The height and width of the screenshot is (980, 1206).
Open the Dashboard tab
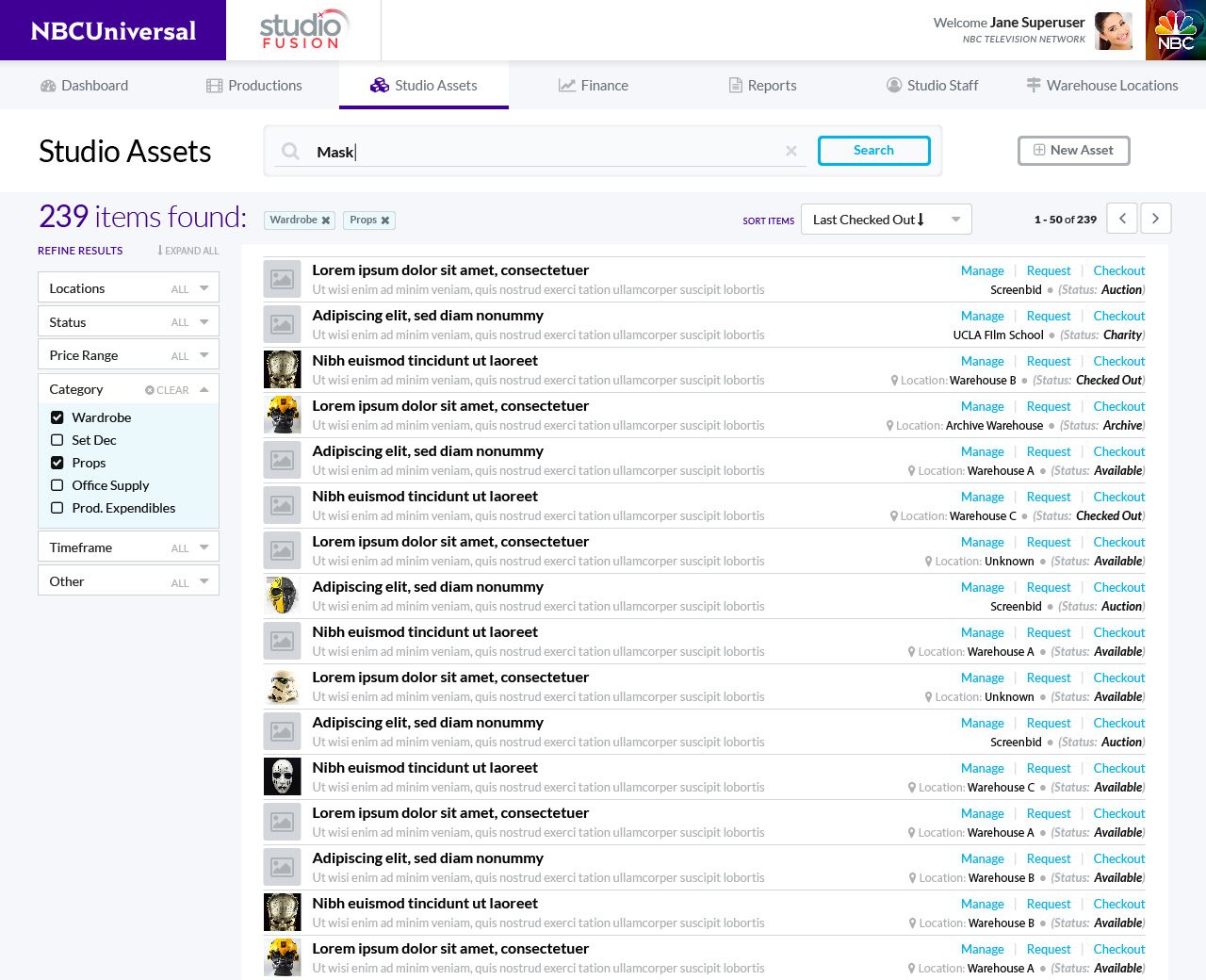coord(85,86)
